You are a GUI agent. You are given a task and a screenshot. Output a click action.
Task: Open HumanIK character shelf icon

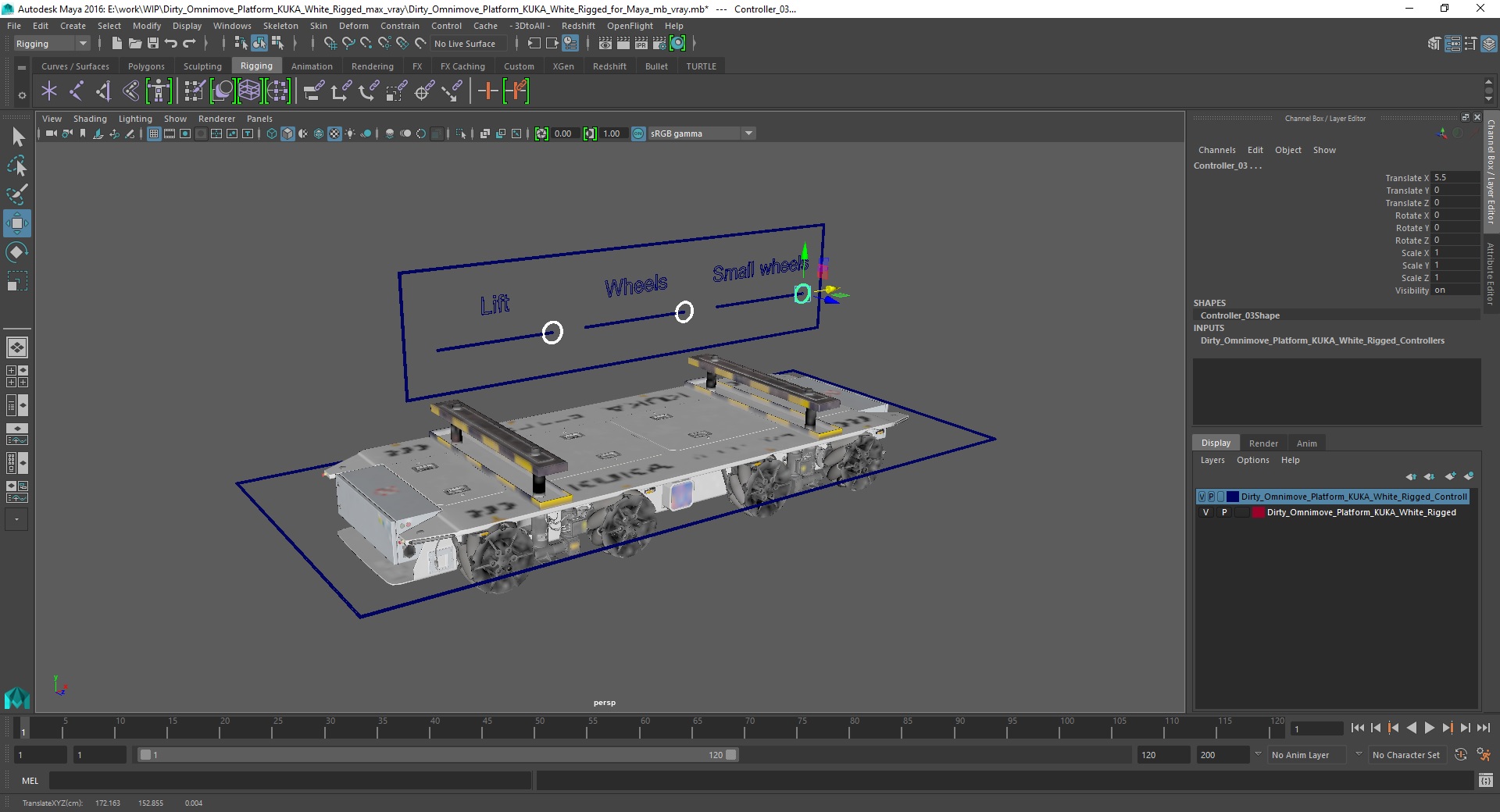tap(159, 91)
